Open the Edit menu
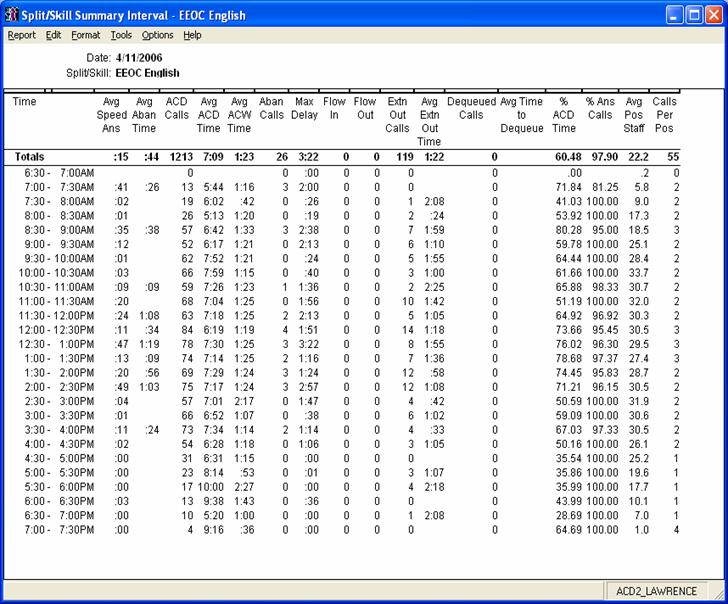 pos(53,35)
